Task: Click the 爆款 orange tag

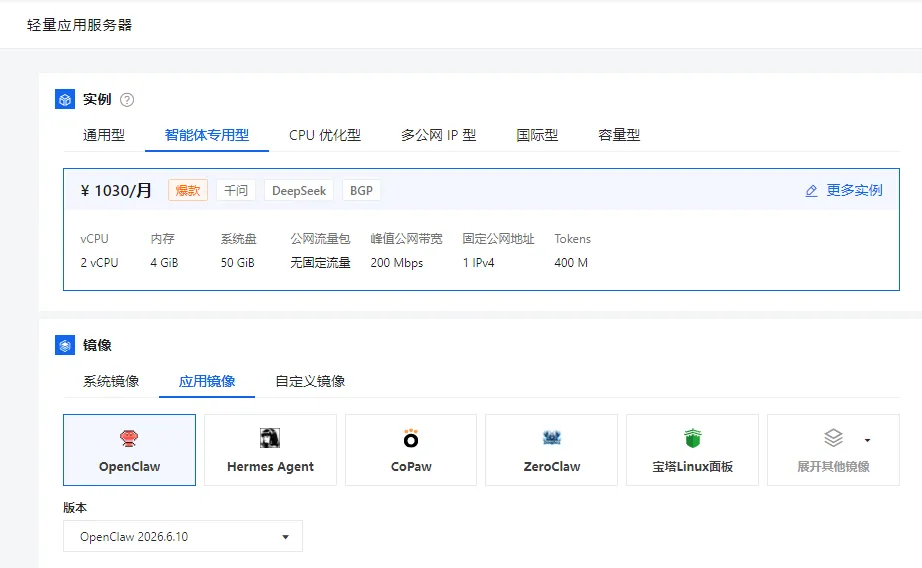Action: [x=188, y=191]
